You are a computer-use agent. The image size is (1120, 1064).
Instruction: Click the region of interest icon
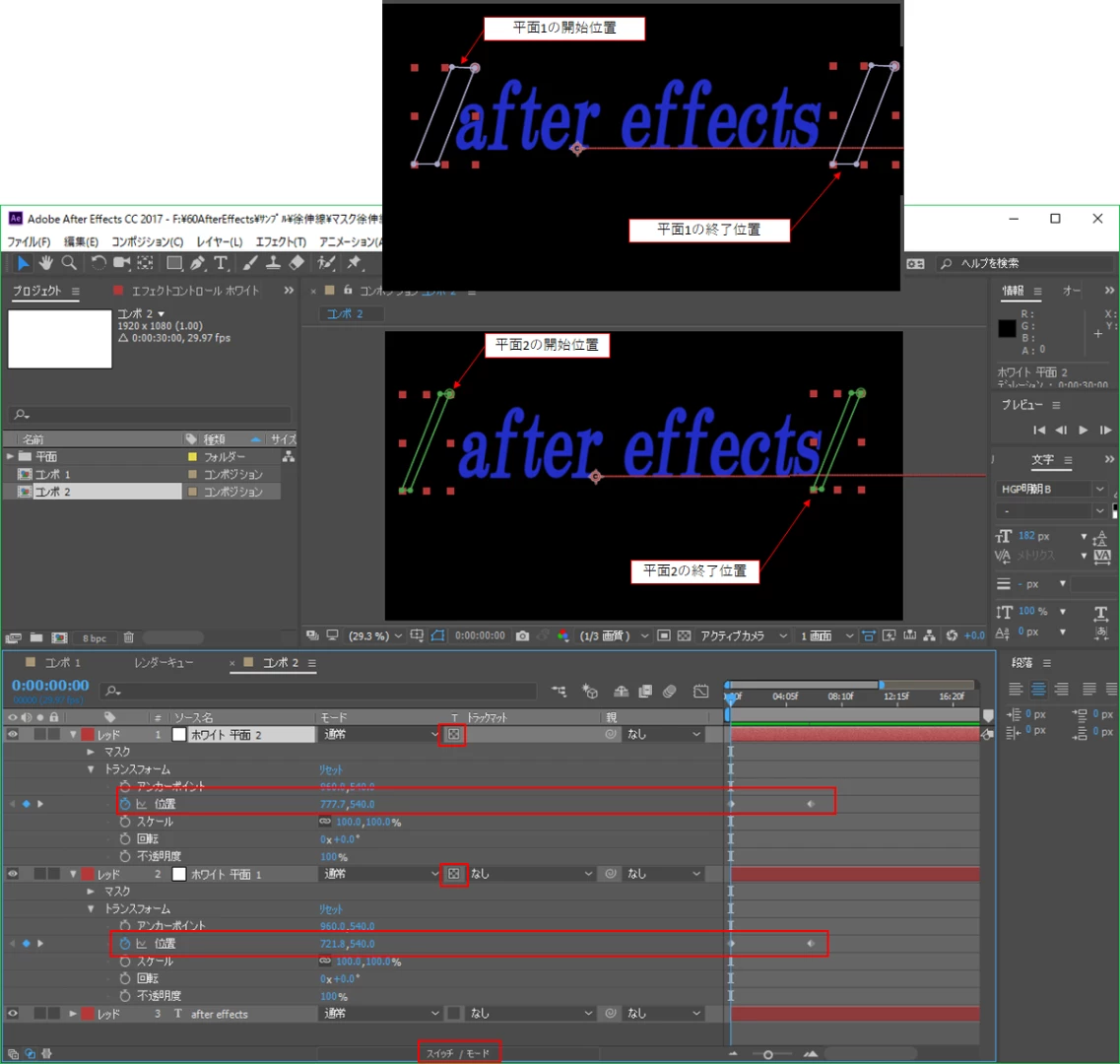click(664, 636)
